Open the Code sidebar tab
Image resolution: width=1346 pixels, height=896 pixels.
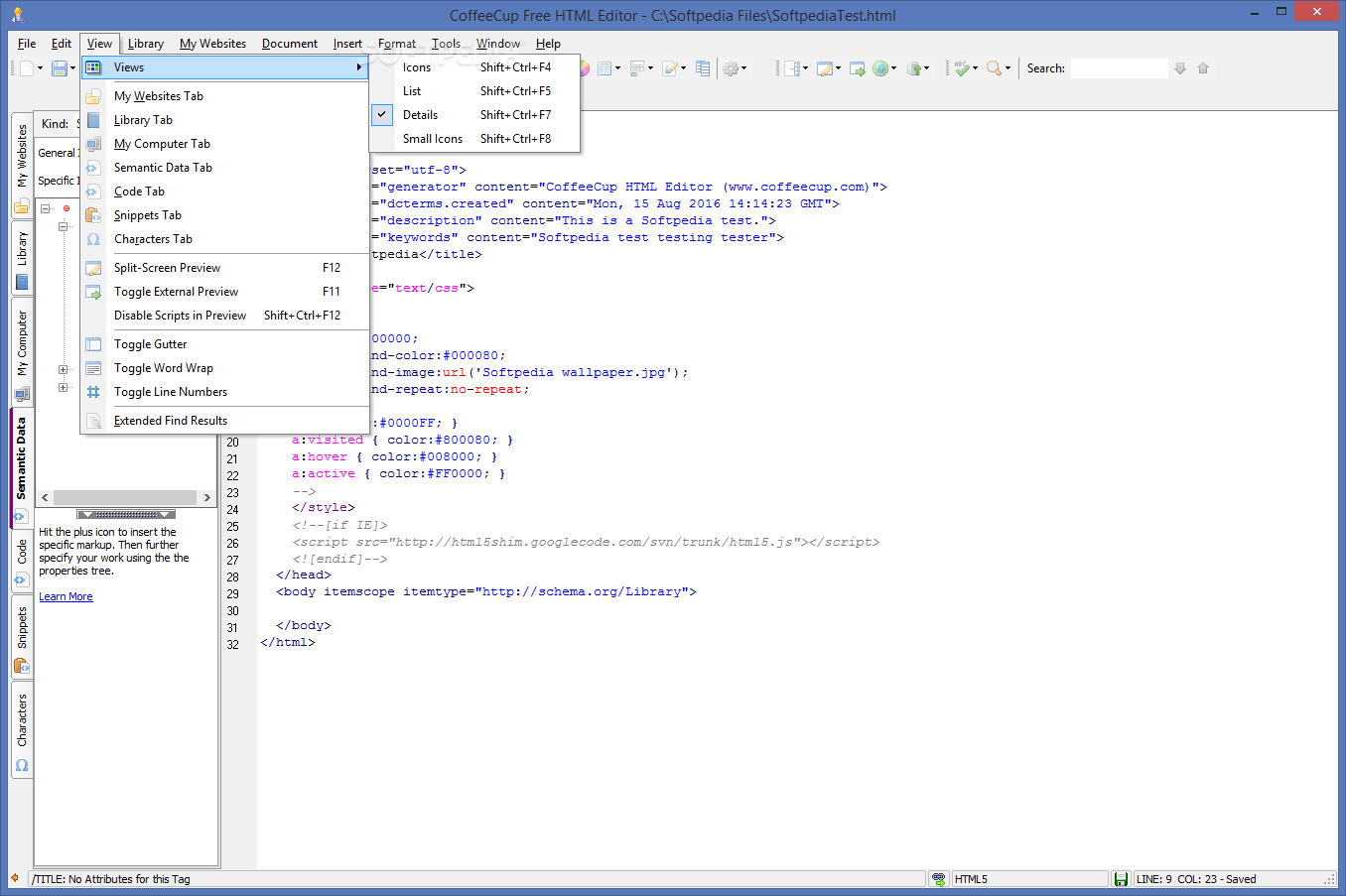point(22,562)
